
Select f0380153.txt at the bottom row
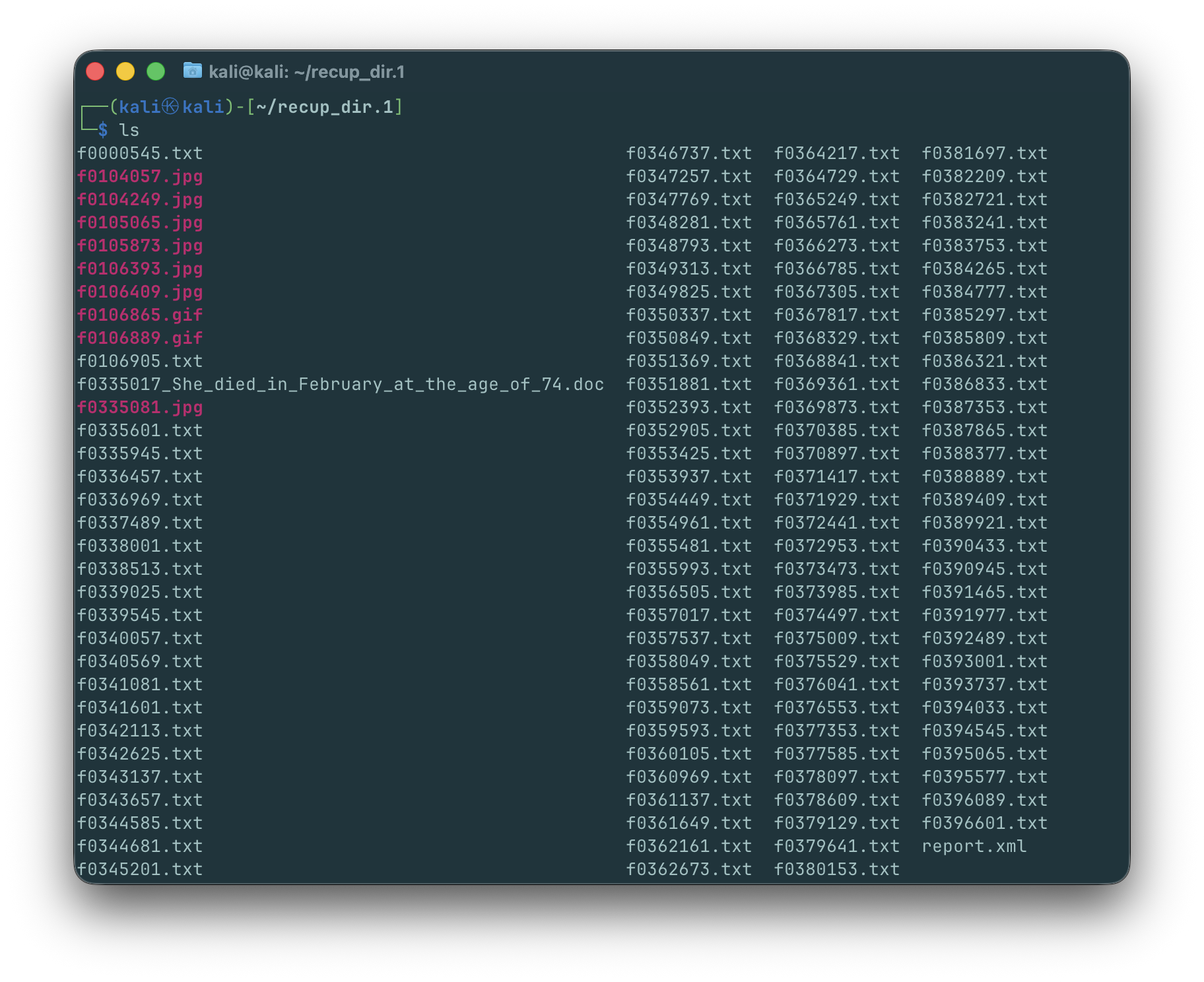[x=836, y=869]
